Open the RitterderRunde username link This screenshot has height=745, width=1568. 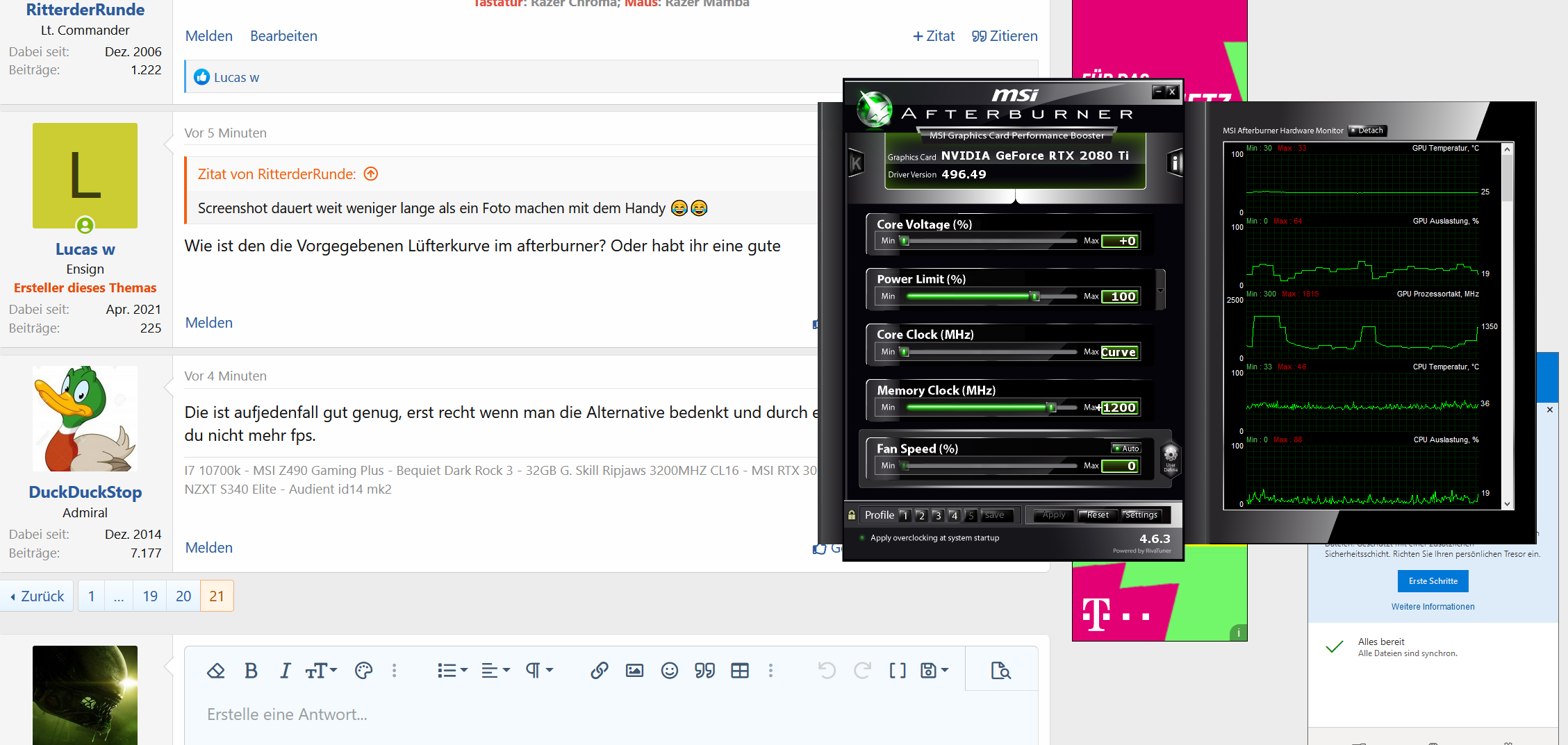coord(85,10)
